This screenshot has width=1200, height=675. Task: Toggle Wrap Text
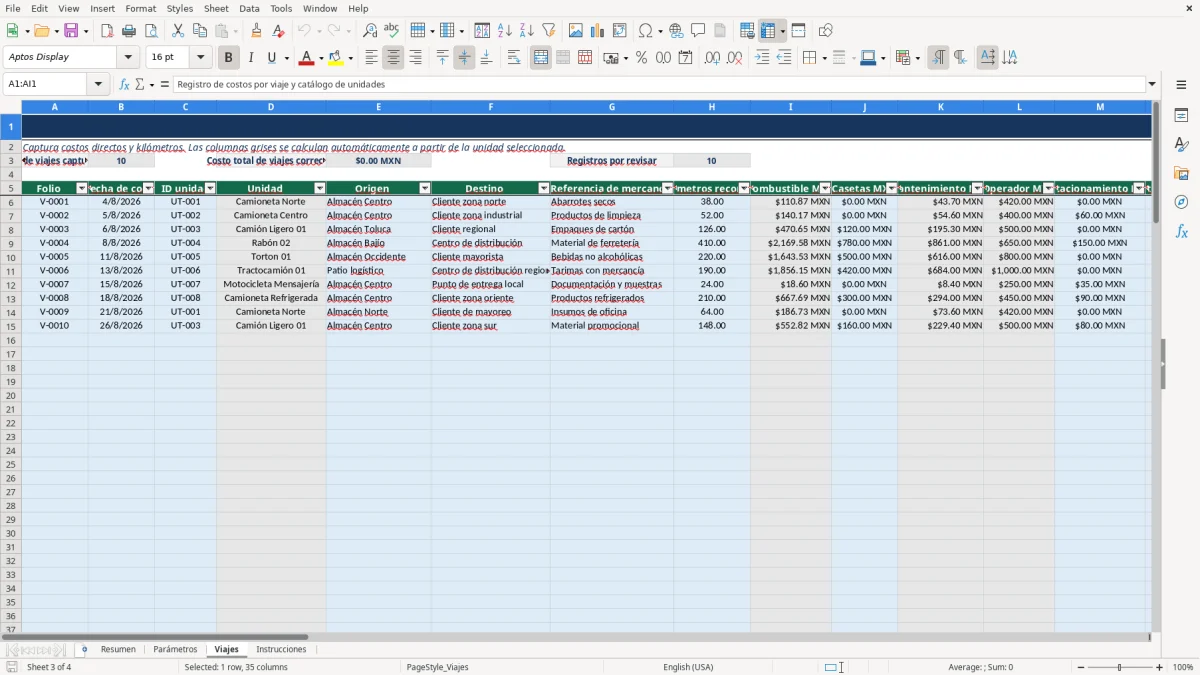click(x=514, y=58)
